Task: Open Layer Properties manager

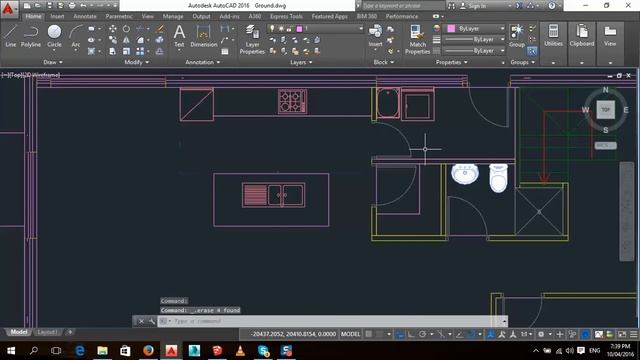Action: (252, 39)
